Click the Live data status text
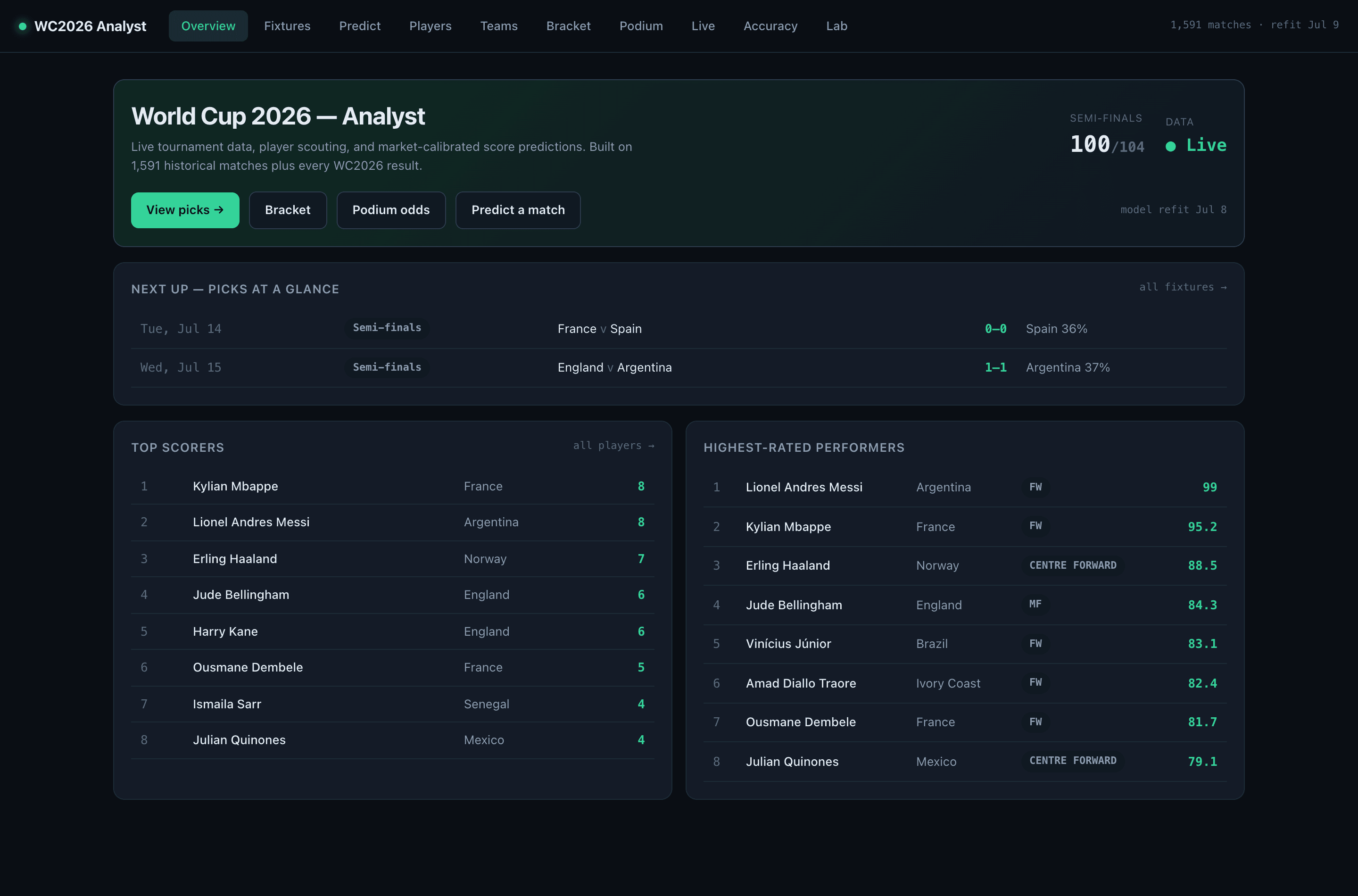The image size is (1358, 896). (1206, 145)
